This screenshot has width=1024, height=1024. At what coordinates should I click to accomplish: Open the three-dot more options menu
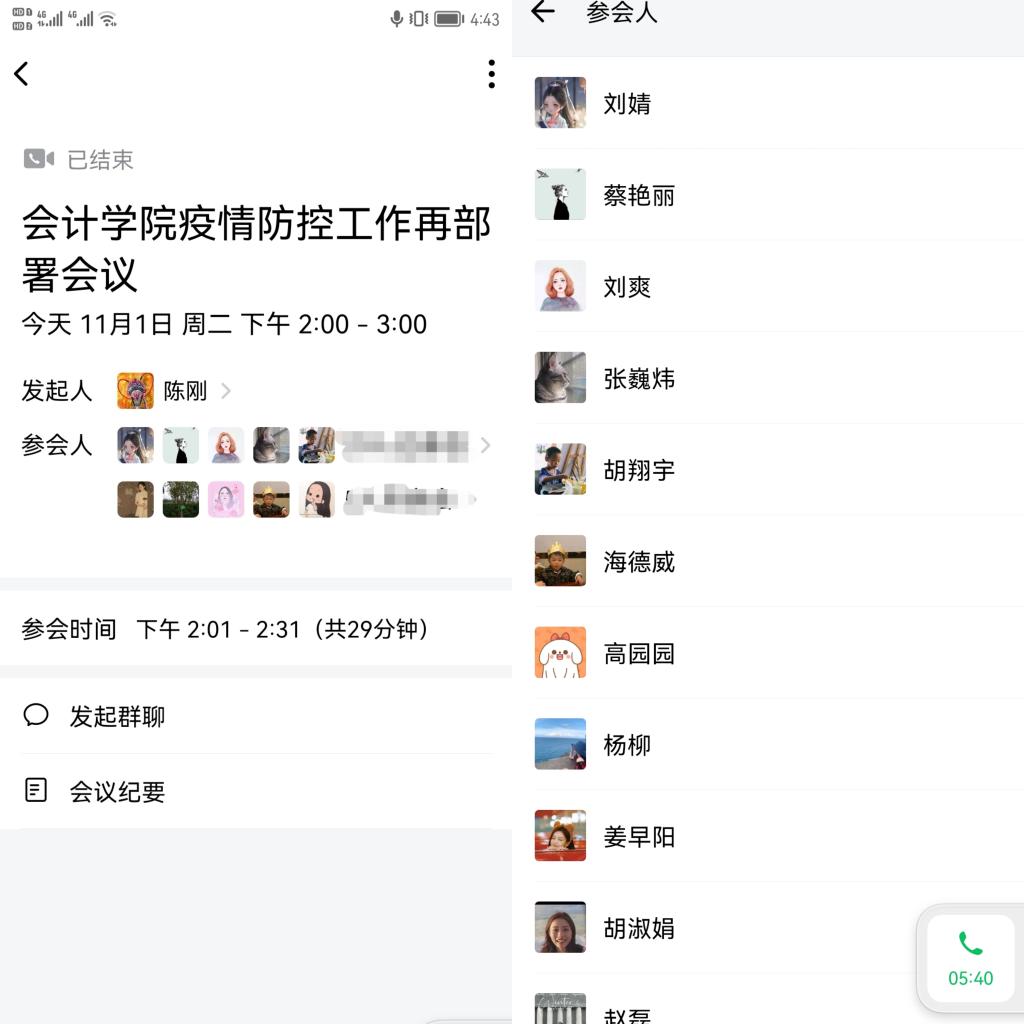tap(492, 74)
